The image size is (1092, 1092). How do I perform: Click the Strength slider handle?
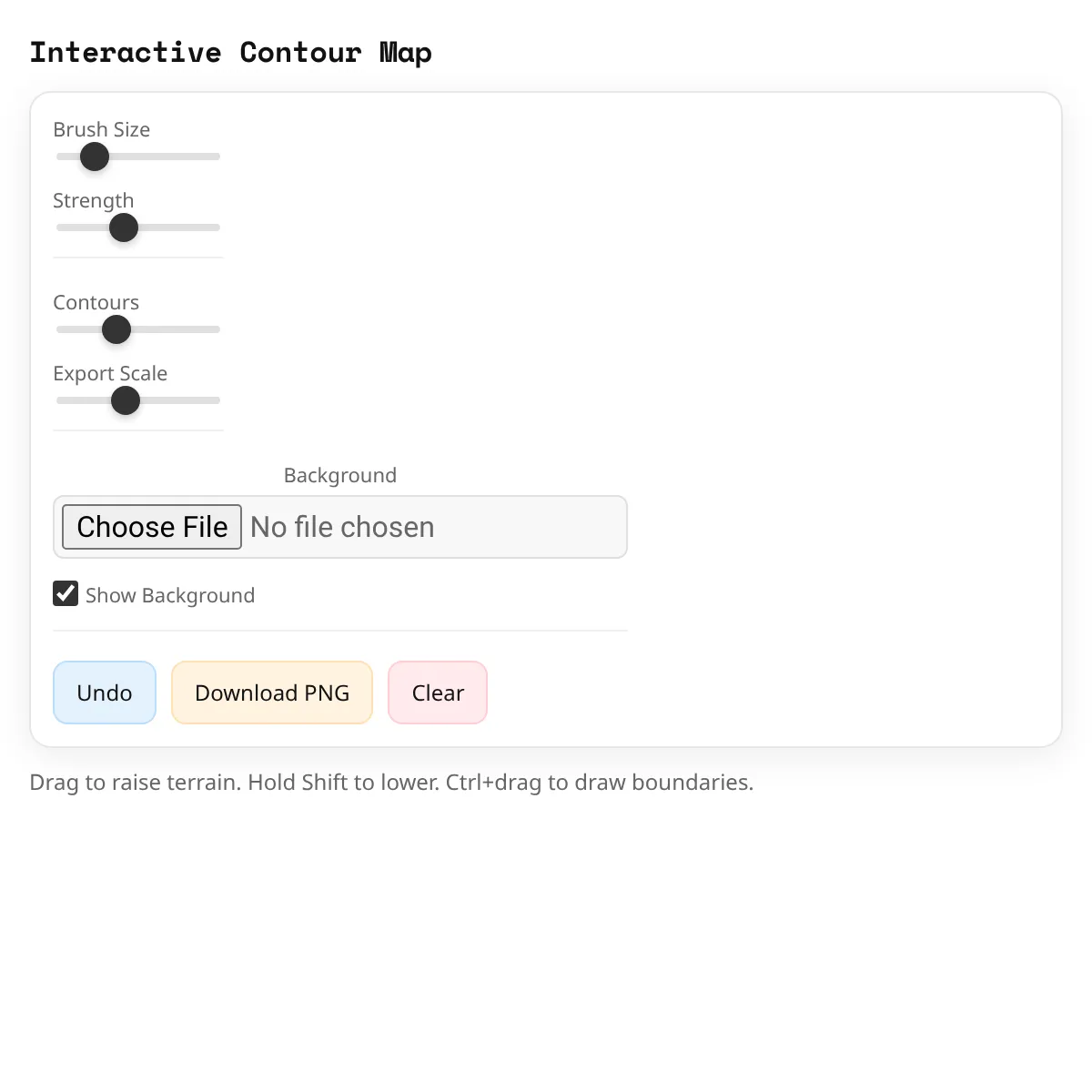(124, 227)
